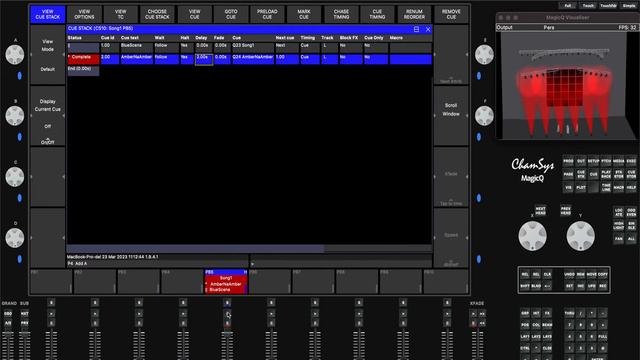Open the CUE STOR cue store key
This screenshot has height=360, width=640.
point(631,174)
